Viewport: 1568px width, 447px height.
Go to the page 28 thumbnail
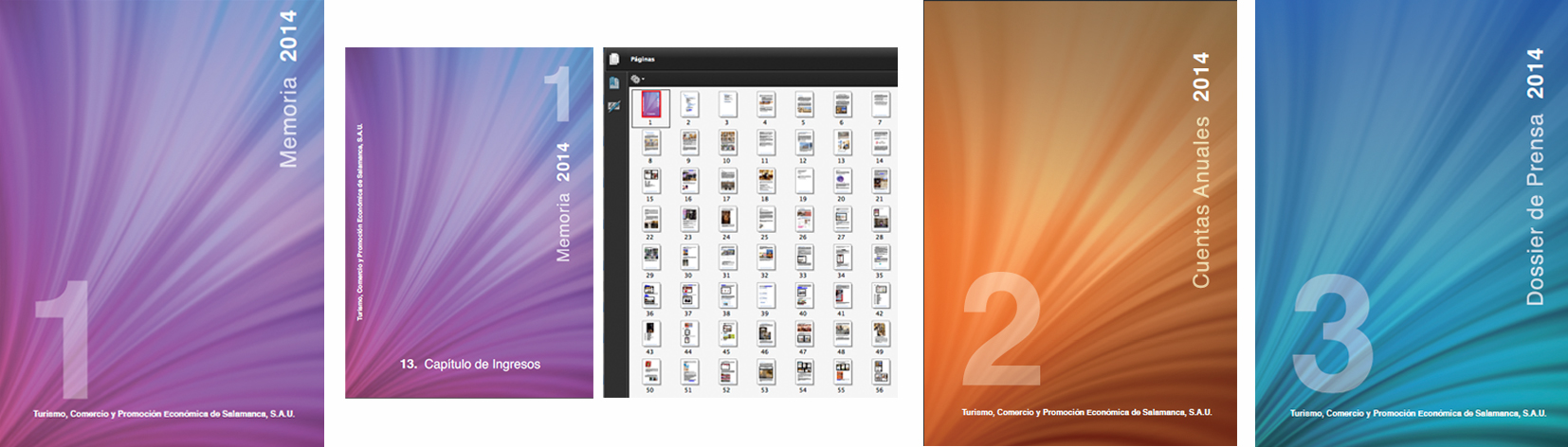[x=880, y=219]
